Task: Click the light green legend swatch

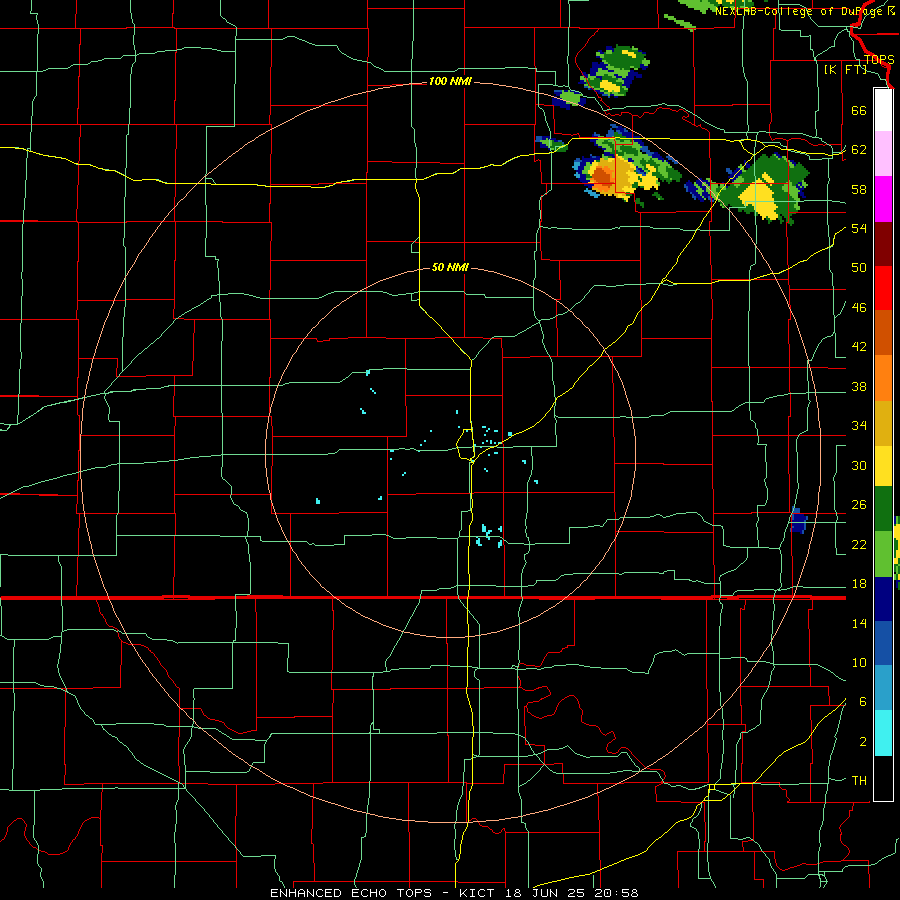Action: coord(883,554)
